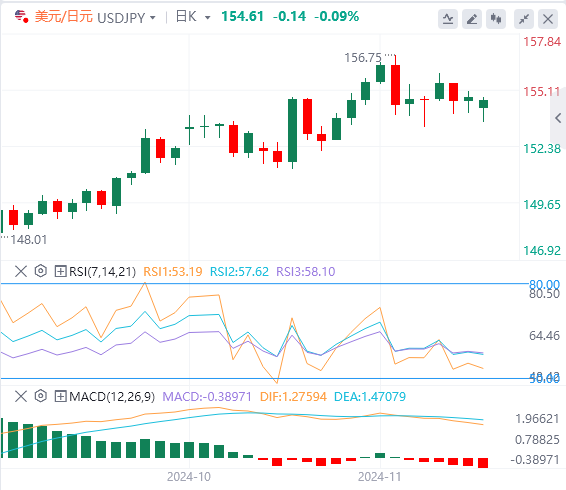Viewport: 566px width, 490px height.
Task: Click the 0.78825 MACD axis label
Action: [x=537, y=440]
